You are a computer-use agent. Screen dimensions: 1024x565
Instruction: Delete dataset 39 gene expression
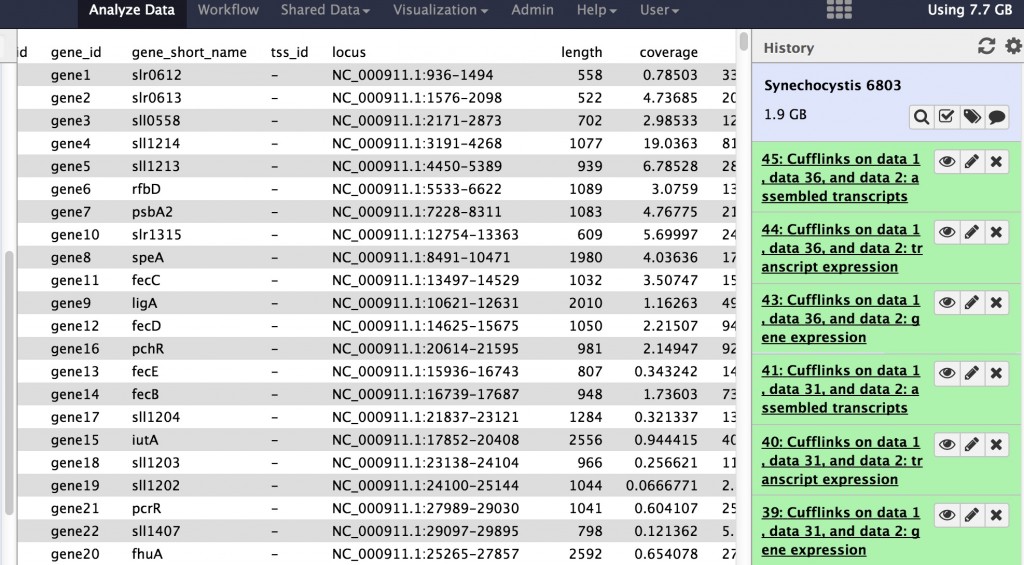coord(996,516)
